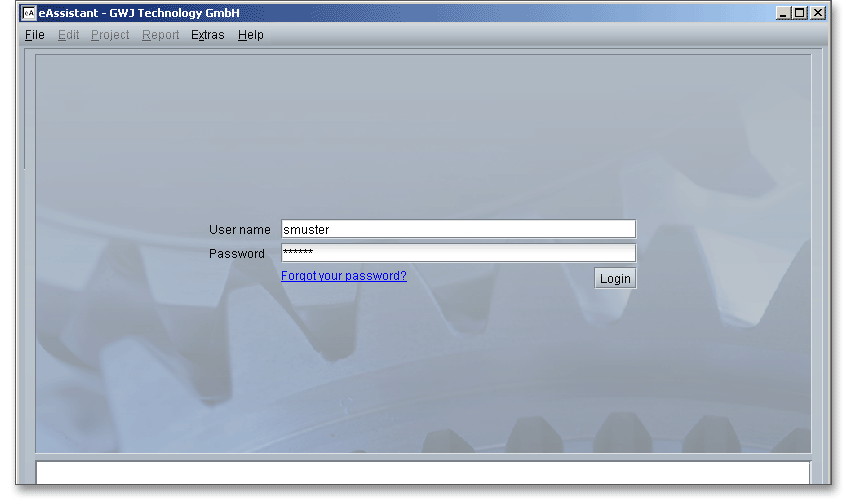Open the File menu

pyautogui.click(x=35, y=35)
